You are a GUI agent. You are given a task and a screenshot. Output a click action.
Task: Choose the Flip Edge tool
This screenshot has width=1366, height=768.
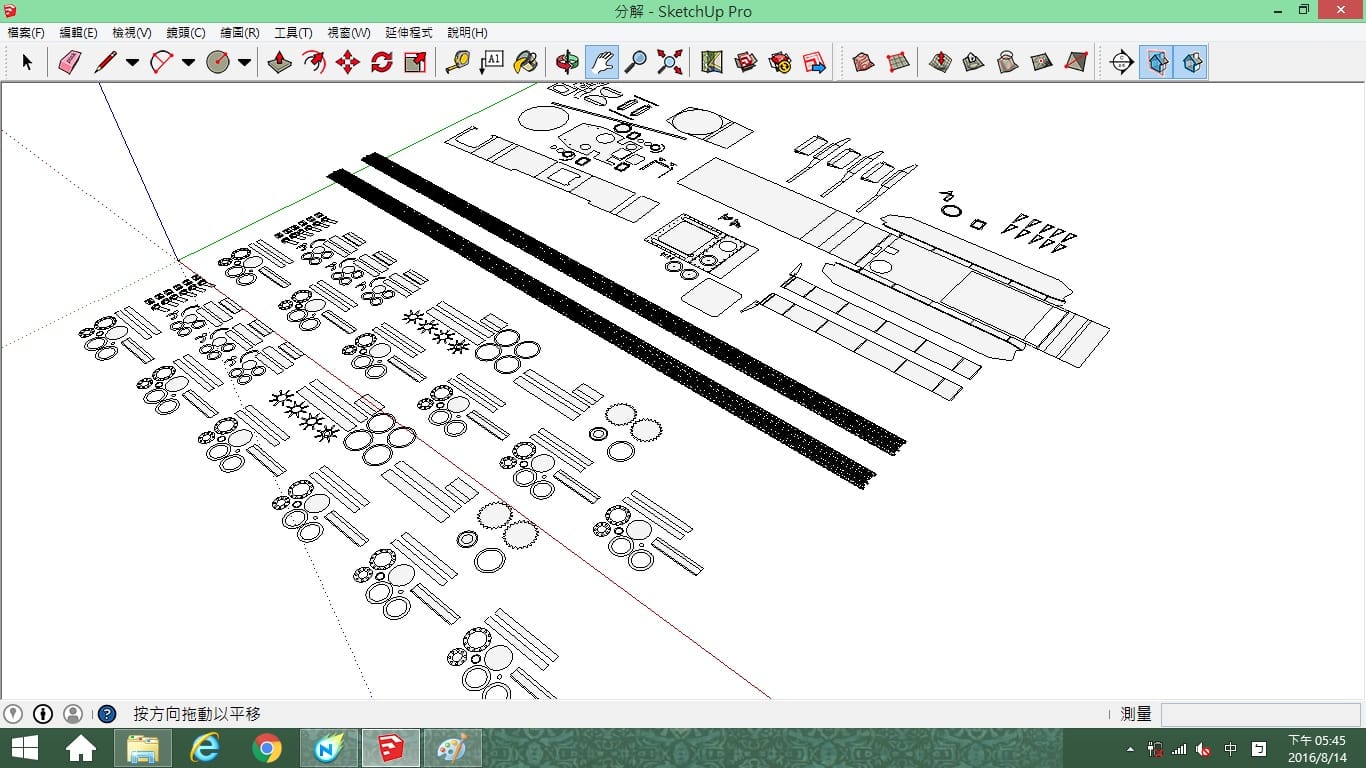tap(1076, 62)
